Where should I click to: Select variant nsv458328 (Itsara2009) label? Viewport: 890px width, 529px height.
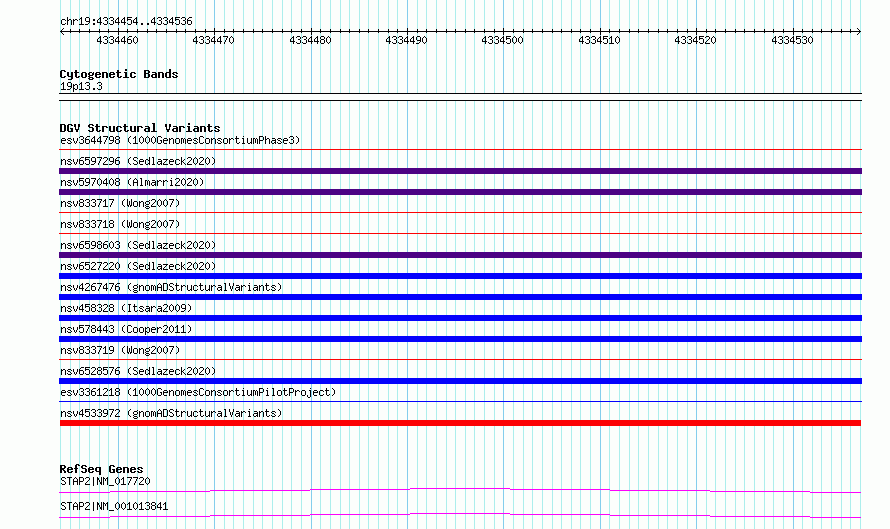[x=126, y=308]
